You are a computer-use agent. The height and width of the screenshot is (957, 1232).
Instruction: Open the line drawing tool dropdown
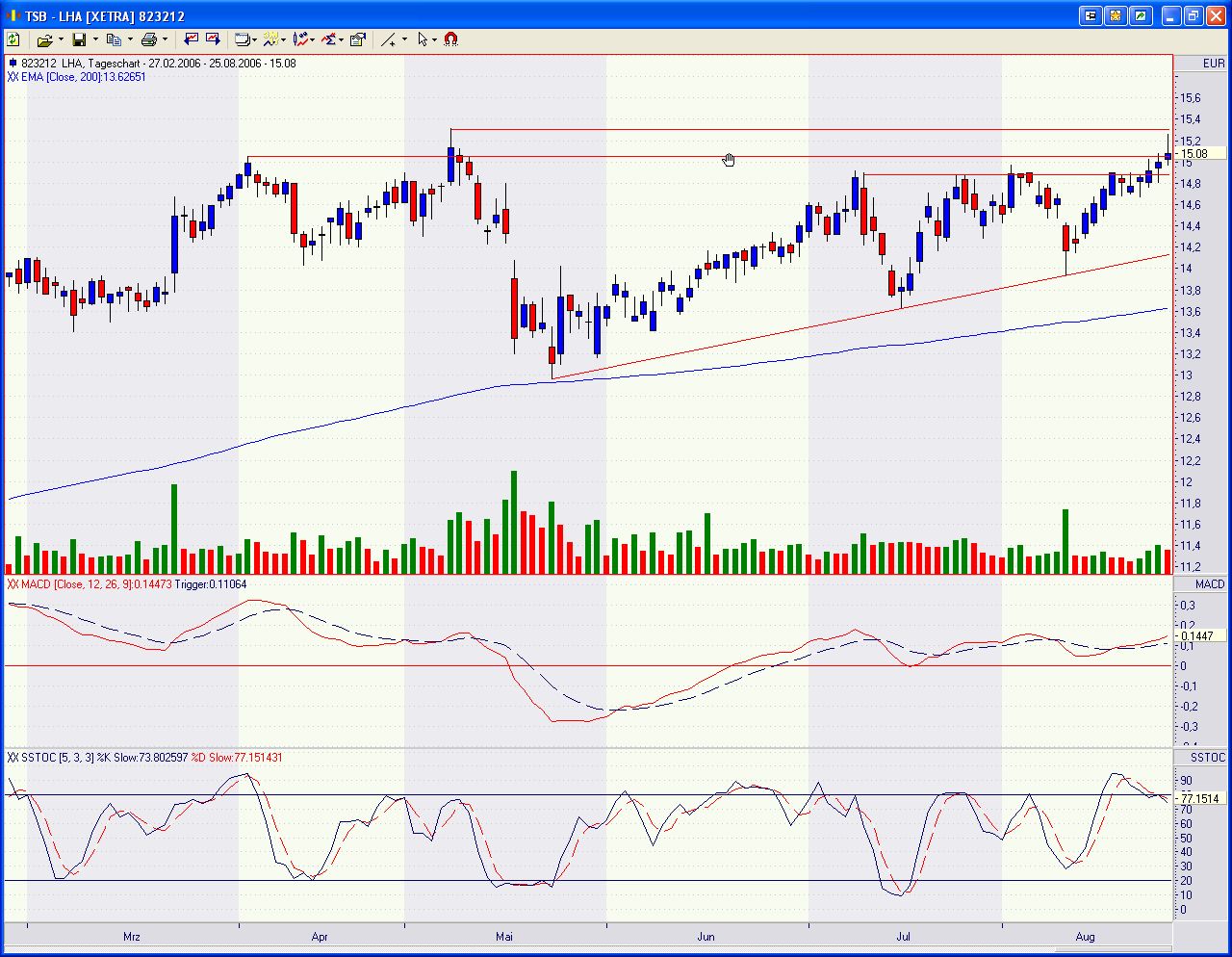[403, 40]
